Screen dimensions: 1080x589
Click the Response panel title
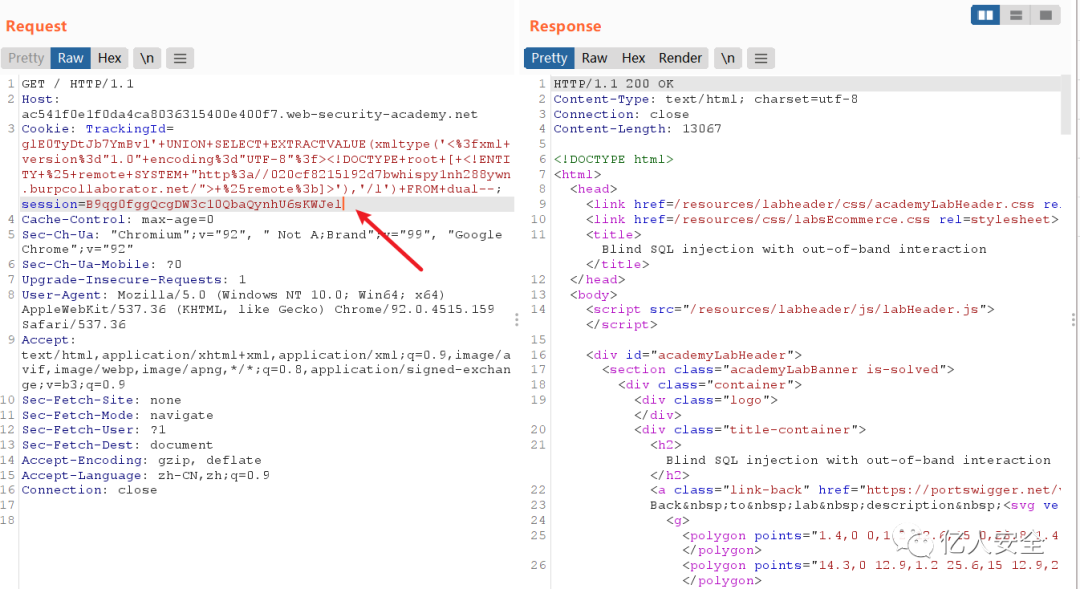[x=565, y=26]
